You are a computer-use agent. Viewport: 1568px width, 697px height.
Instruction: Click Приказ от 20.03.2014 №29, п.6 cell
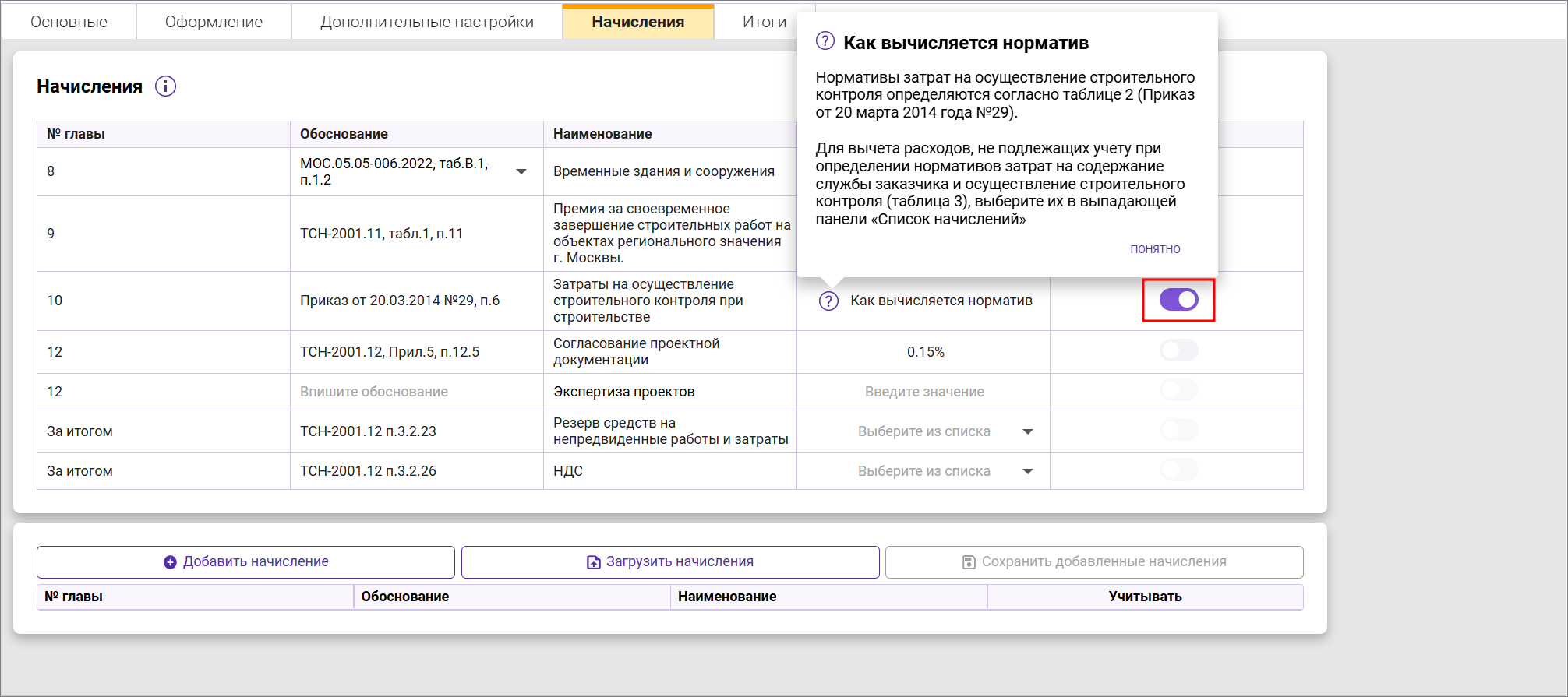click(x=417, y=301)
